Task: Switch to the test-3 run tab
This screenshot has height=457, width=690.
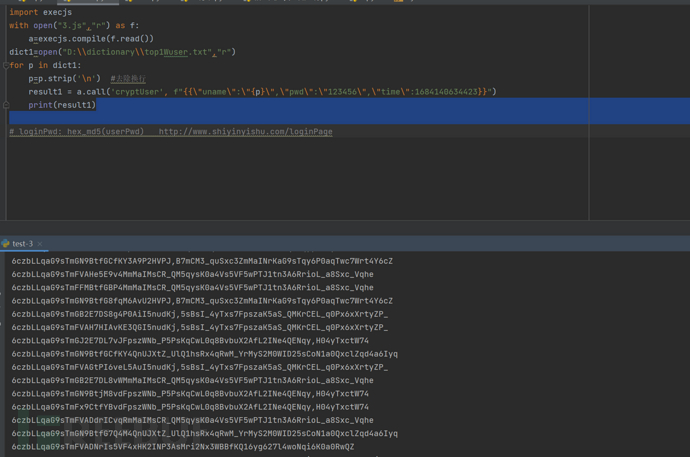Action: click(x=22, y=243)
